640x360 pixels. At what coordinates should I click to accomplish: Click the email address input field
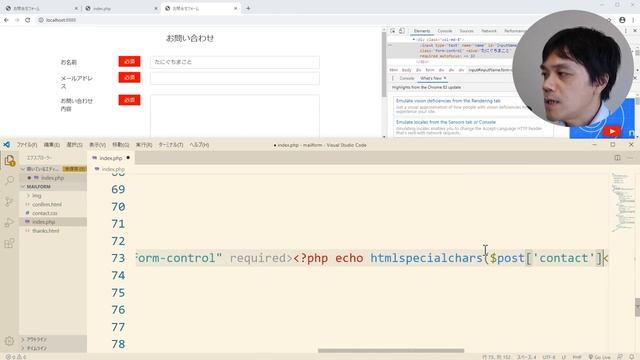pyautogui.click(x=235, y=78)
